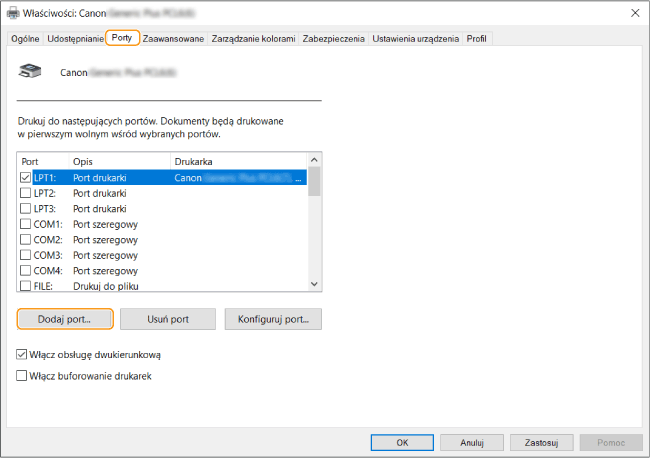Image resolution: width=650 pixels, height=458 pixels.
Task: Click the Canon printer icon below tabs
Action: [31, 72]
